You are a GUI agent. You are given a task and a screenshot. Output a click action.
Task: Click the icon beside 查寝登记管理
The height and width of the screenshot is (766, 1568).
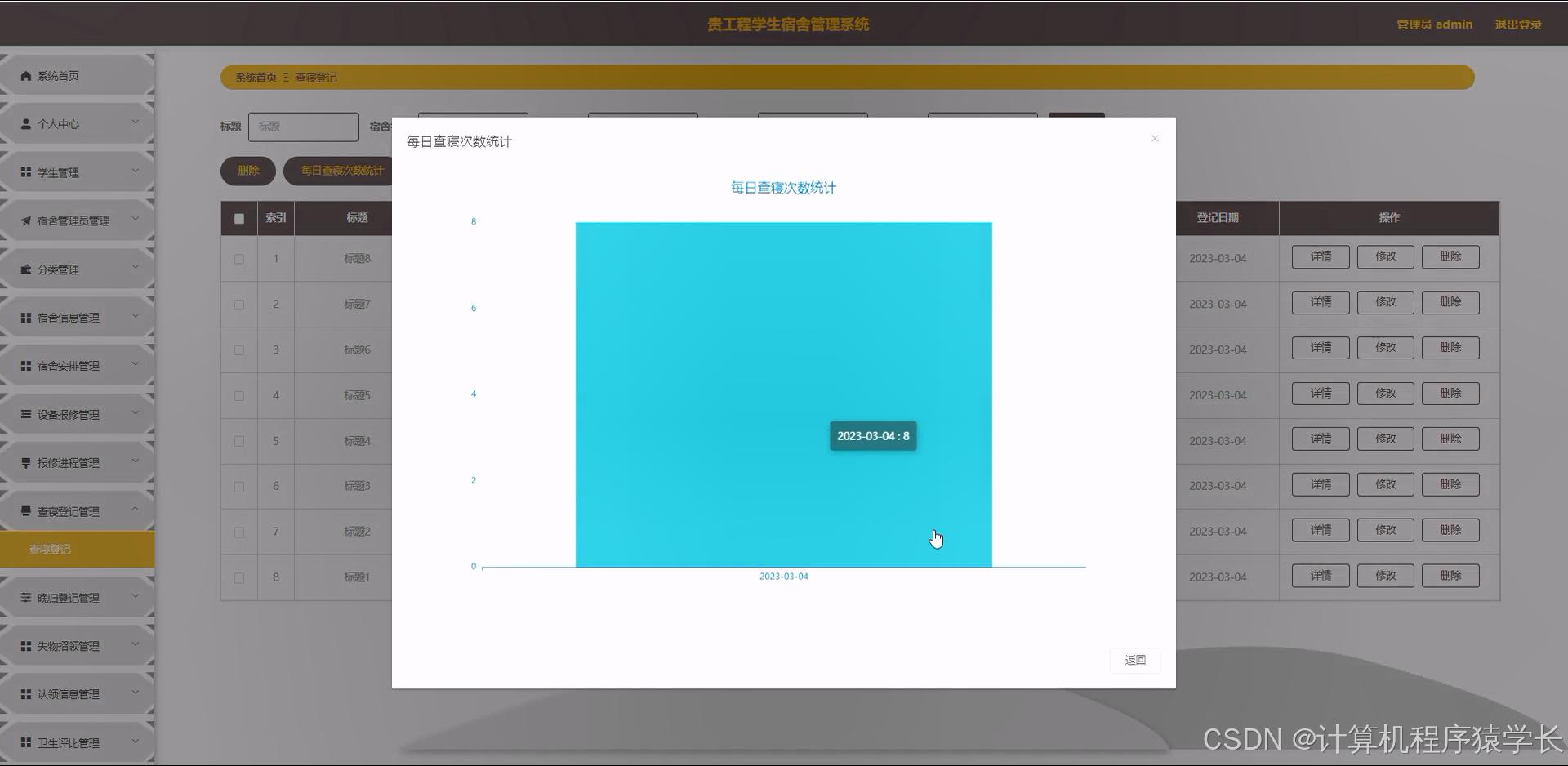coord(26,511)
